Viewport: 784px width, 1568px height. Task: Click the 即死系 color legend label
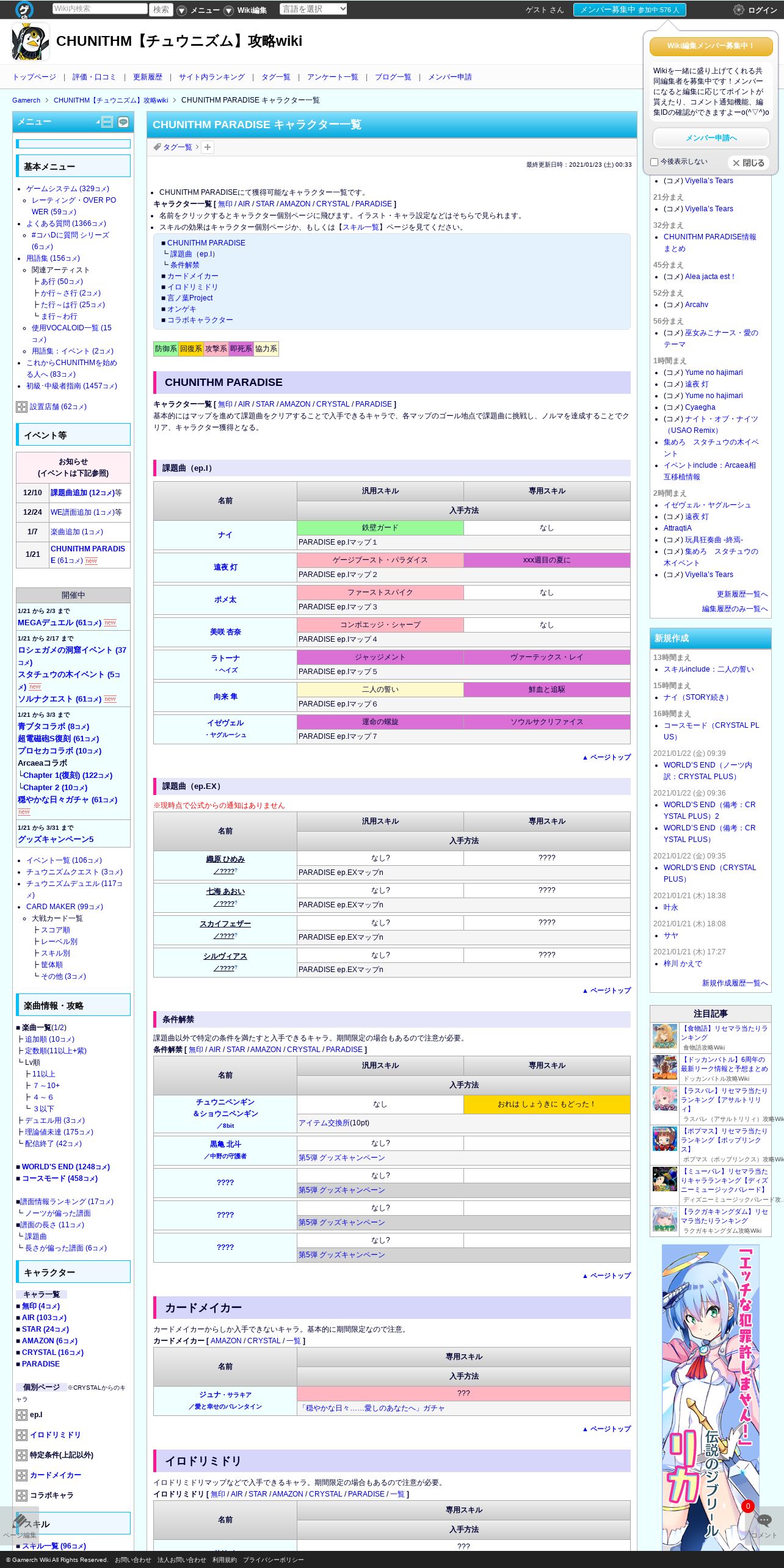click(x=241, y=349)
